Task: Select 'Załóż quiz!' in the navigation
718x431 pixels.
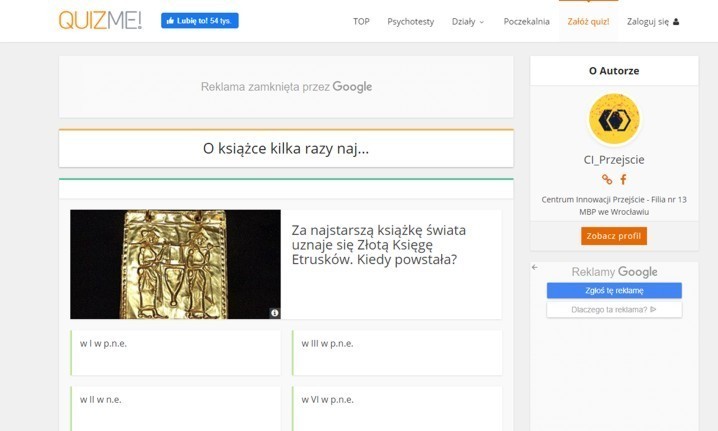Action: [x=588, y=22]
